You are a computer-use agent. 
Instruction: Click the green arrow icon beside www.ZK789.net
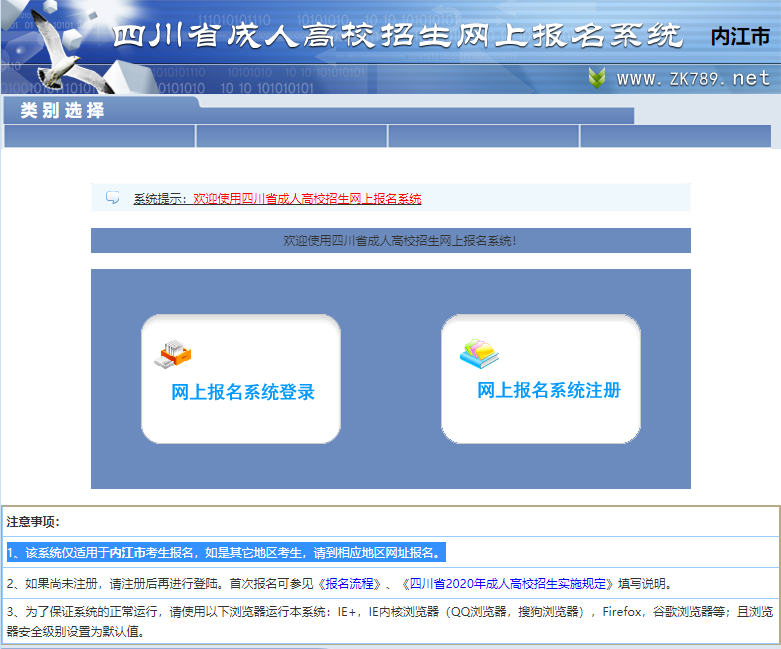tap(597, 78)
